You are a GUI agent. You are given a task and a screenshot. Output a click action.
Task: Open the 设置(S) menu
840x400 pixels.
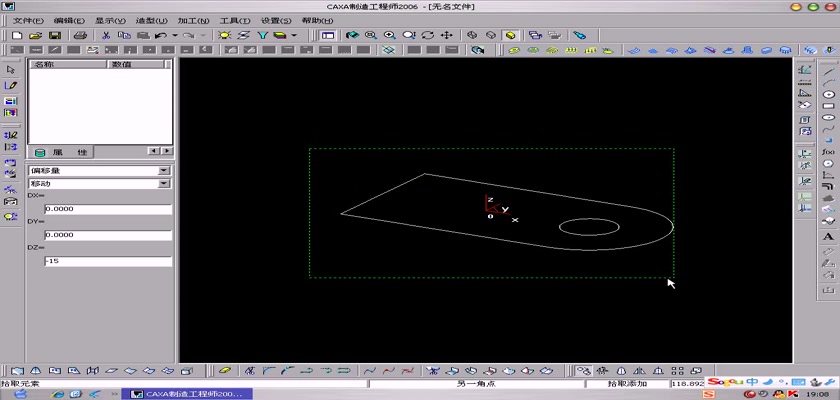point(276,20)
